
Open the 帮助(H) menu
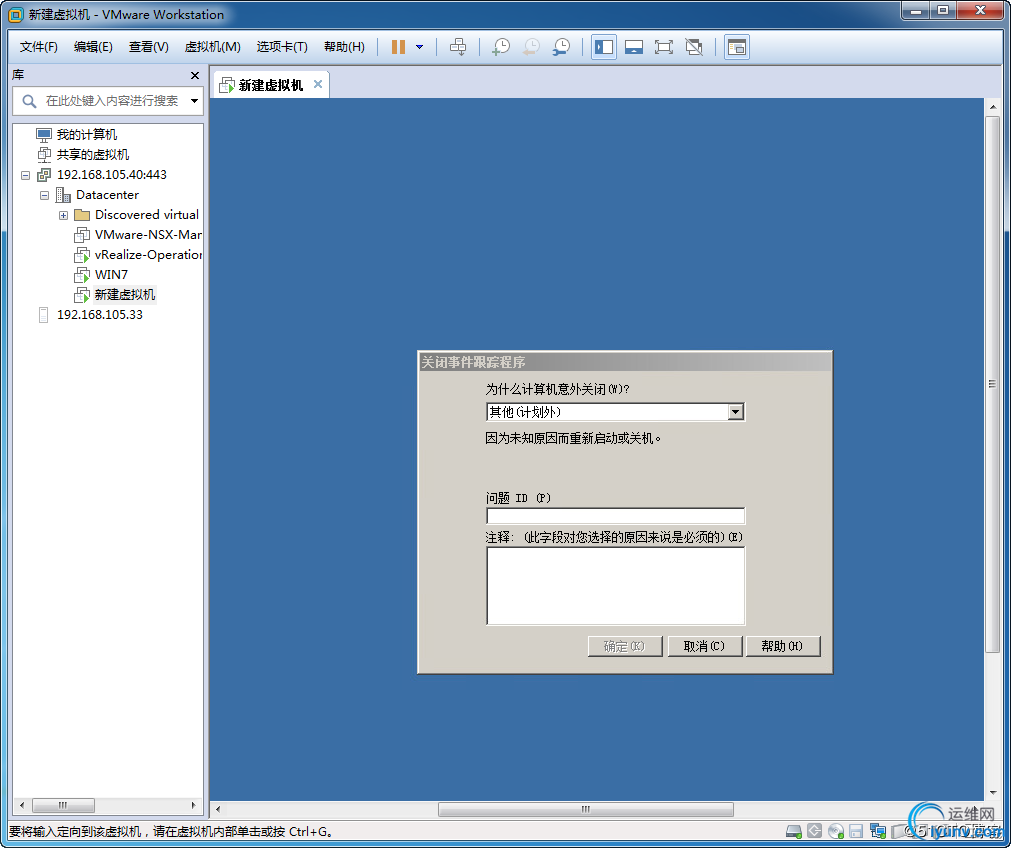point(344,46)
